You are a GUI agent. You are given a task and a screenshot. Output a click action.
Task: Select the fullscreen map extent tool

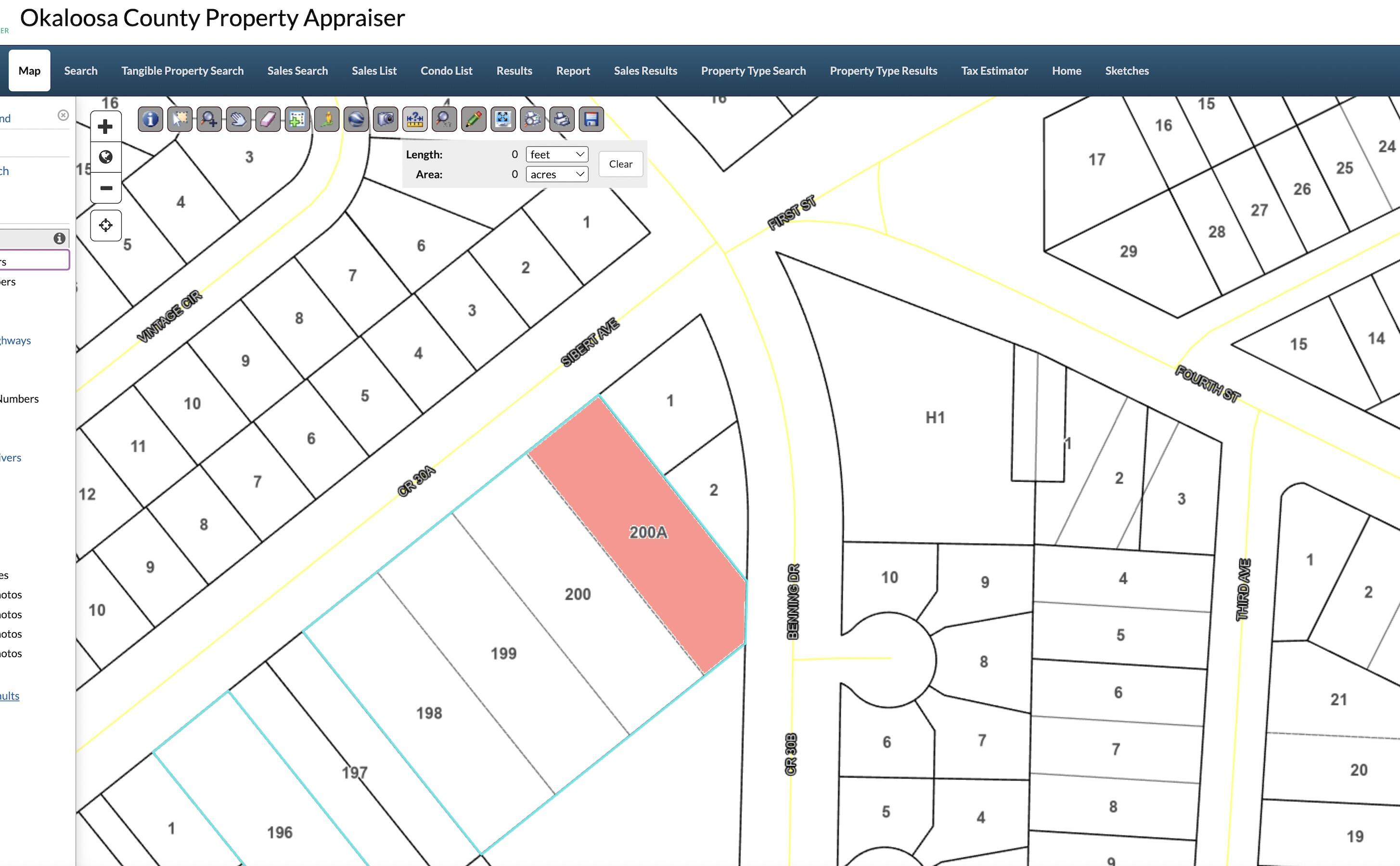point(503,119)
